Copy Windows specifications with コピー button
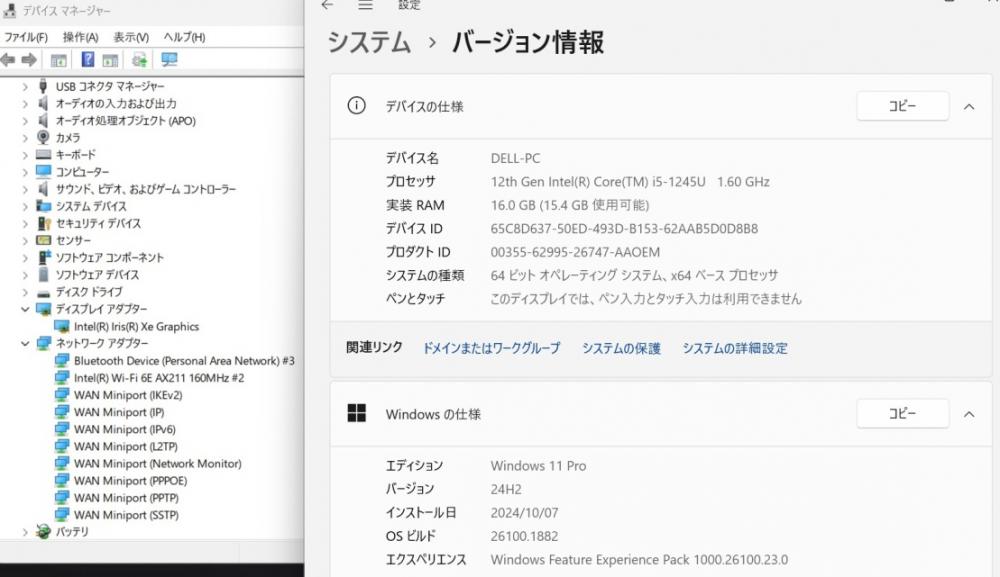 [x=902, y=414]
